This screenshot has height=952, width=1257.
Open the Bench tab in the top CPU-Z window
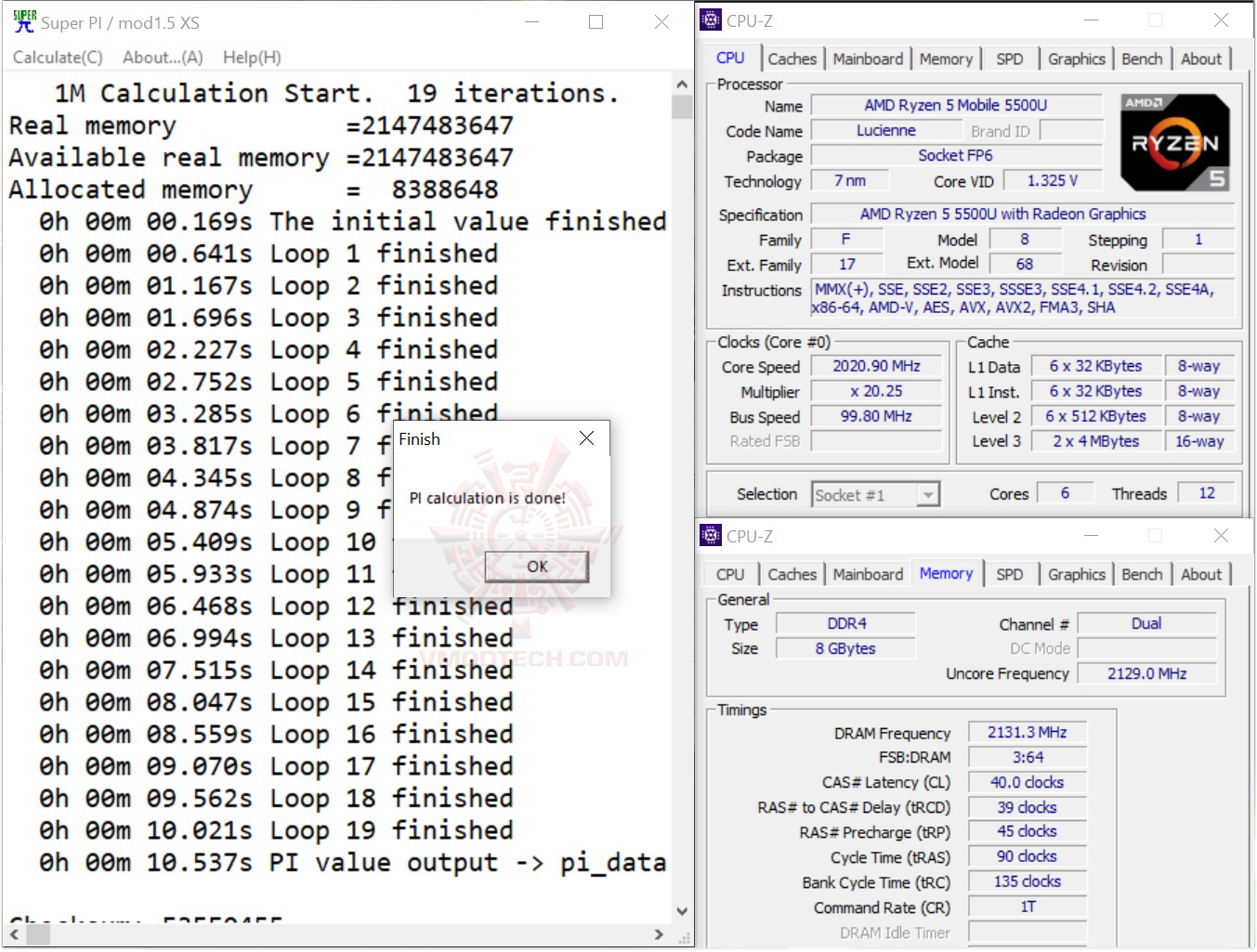(1142, 59)
